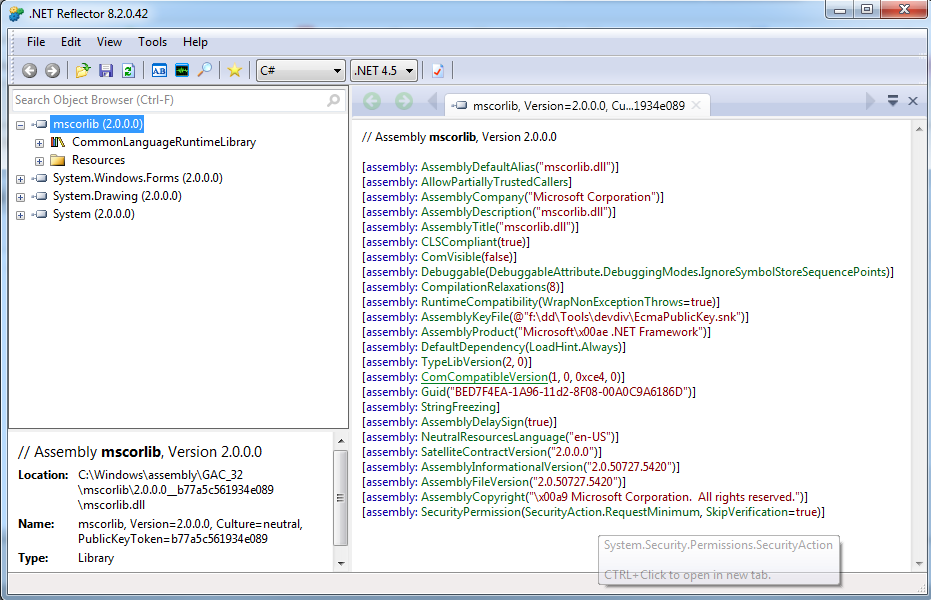Open the Tools menu

pos(153,42)
